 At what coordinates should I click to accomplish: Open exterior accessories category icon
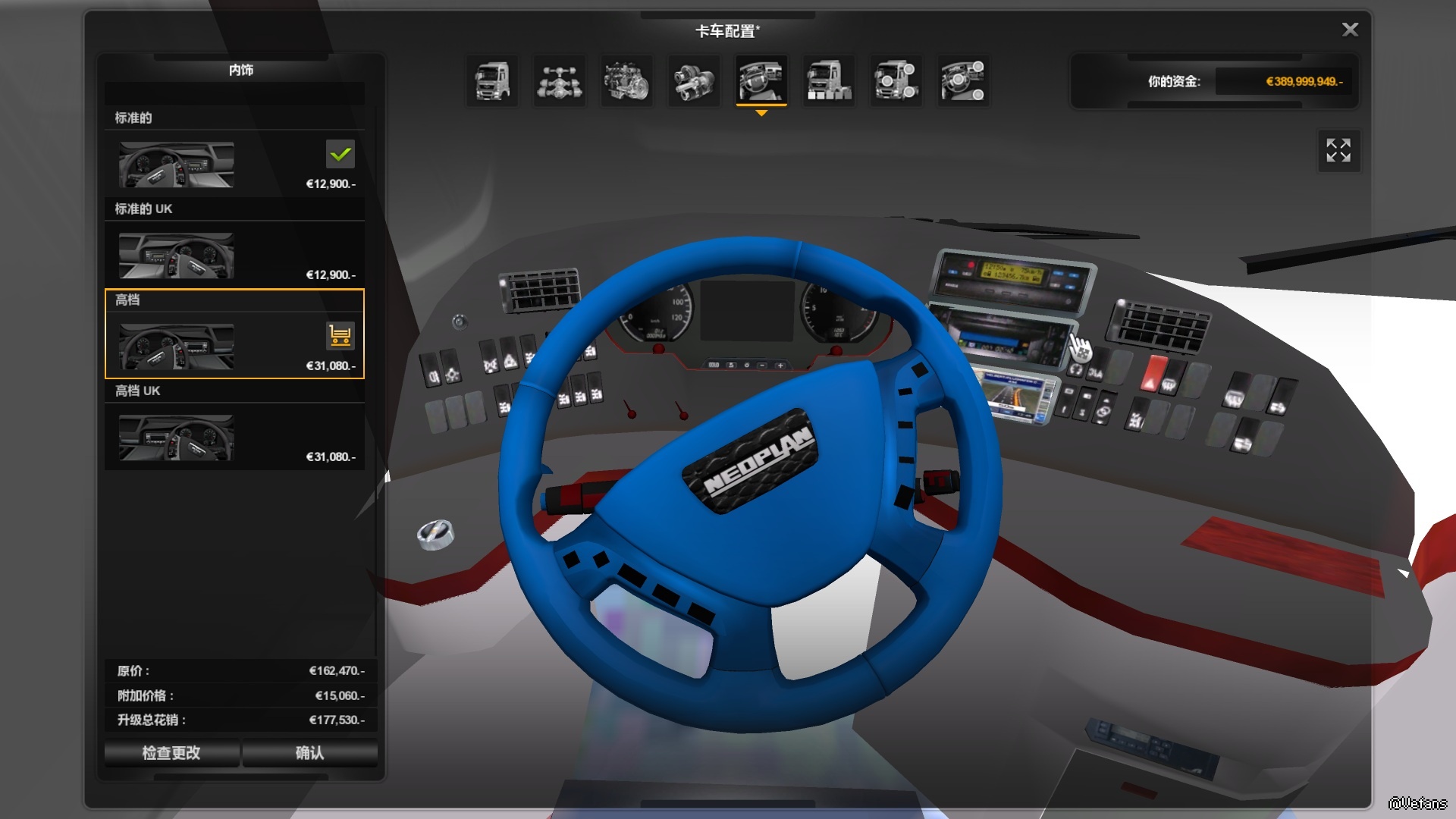click(x=896, y=80)
